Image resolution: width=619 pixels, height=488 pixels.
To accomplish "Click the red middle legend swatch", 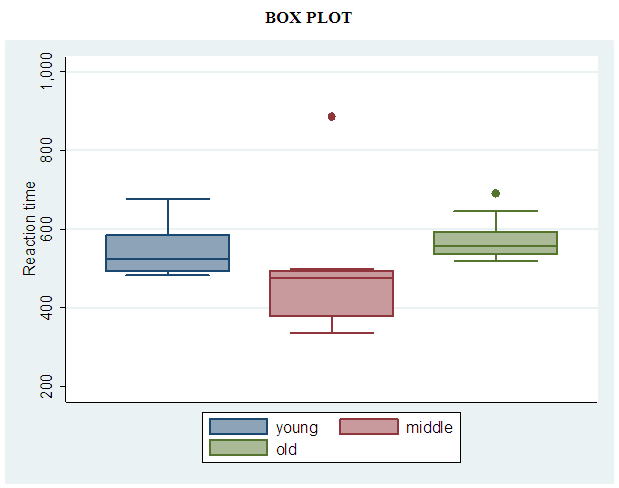I will click(369, 427).
